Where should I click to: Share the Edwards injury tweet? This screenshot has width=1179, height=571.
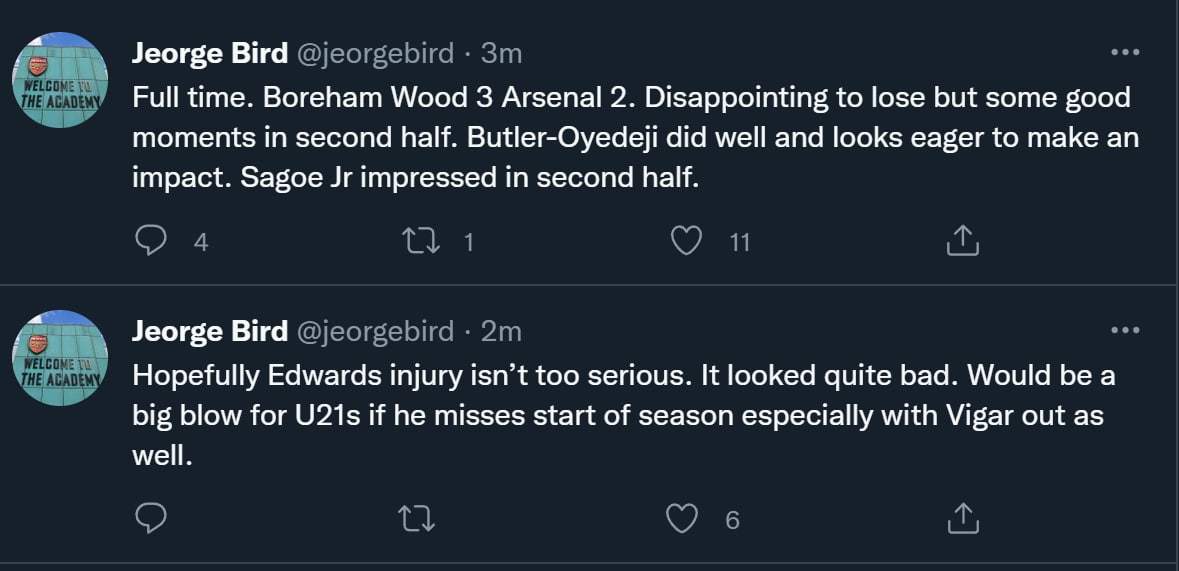(961, 518)
